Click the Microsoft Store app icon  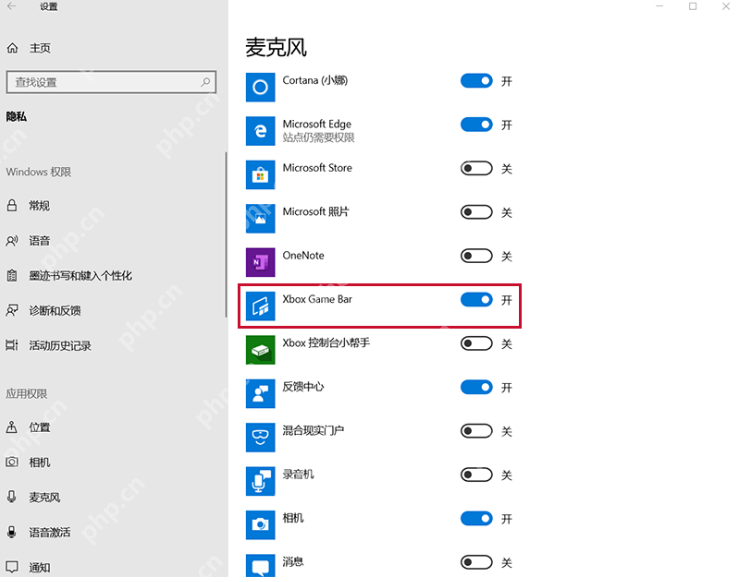(260, 175)
